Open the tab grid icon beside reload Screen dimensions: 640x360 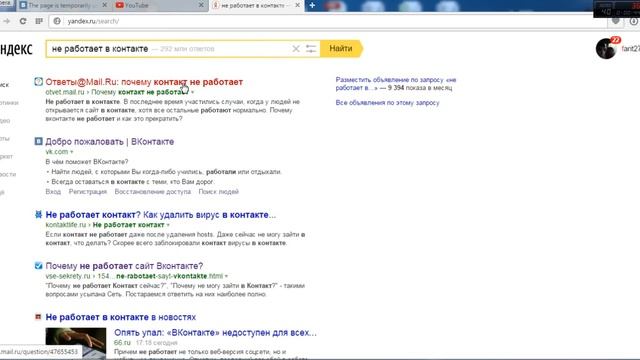[x=39, y=21]
